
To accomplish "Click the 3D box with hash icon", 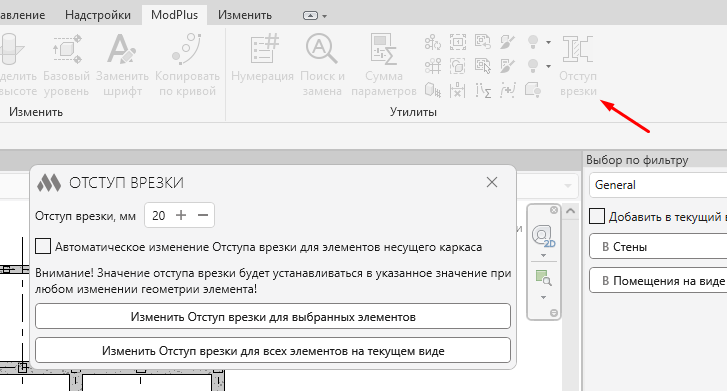I will [x=433, y=90].
